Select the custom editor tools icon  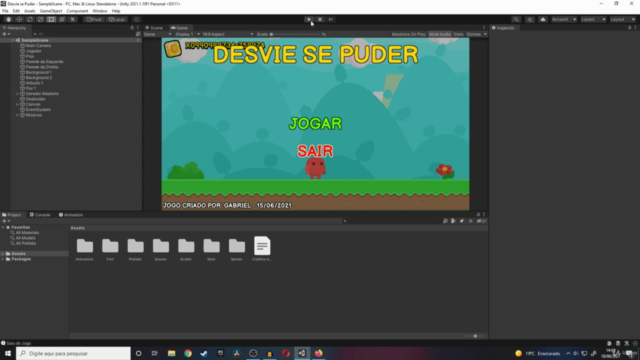(73, 20)
